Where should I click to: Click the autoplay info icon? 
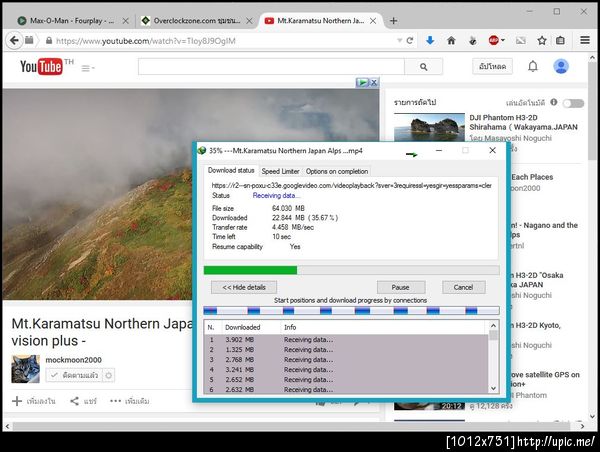pos(554,102)
